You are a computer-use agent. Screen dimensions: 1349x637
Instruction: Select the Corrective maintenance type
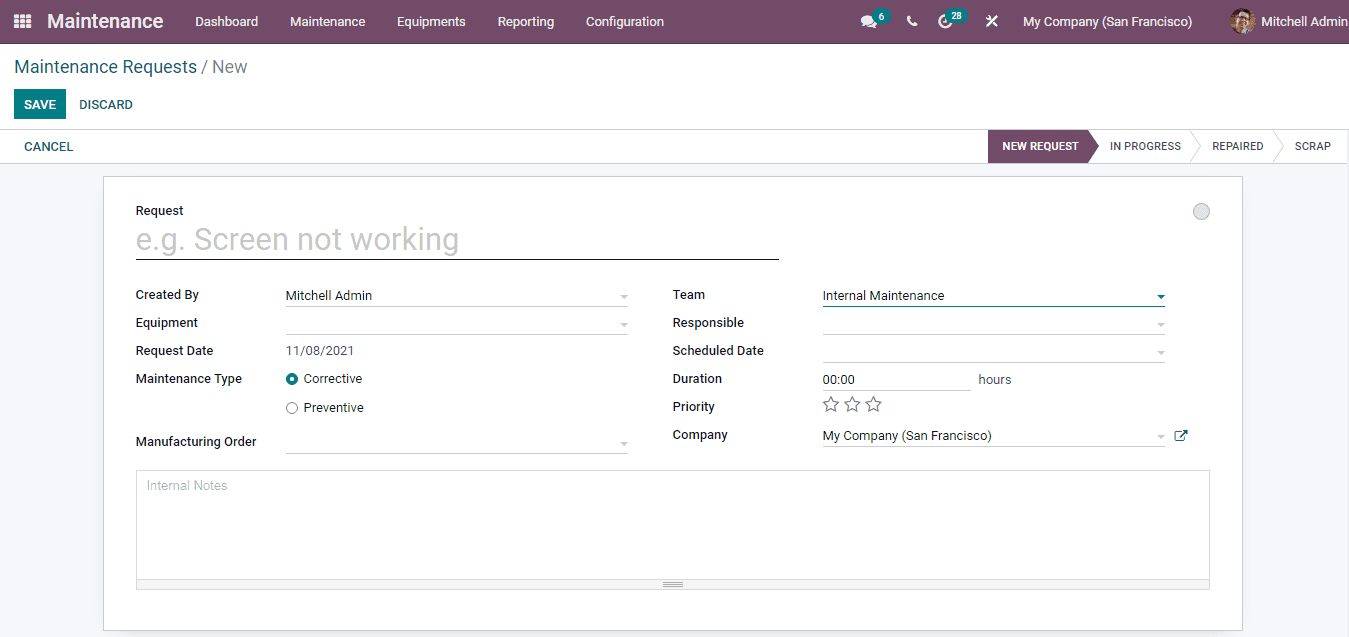click(x=291, y=379)
